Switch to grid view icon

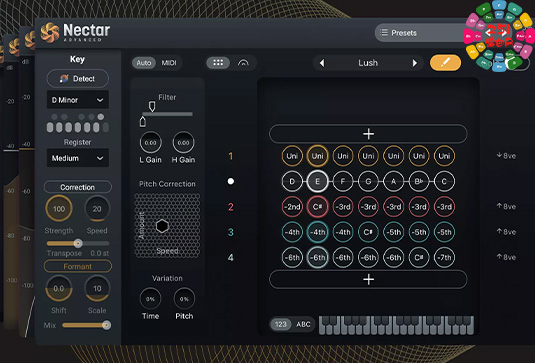click(x=218, y=62)
